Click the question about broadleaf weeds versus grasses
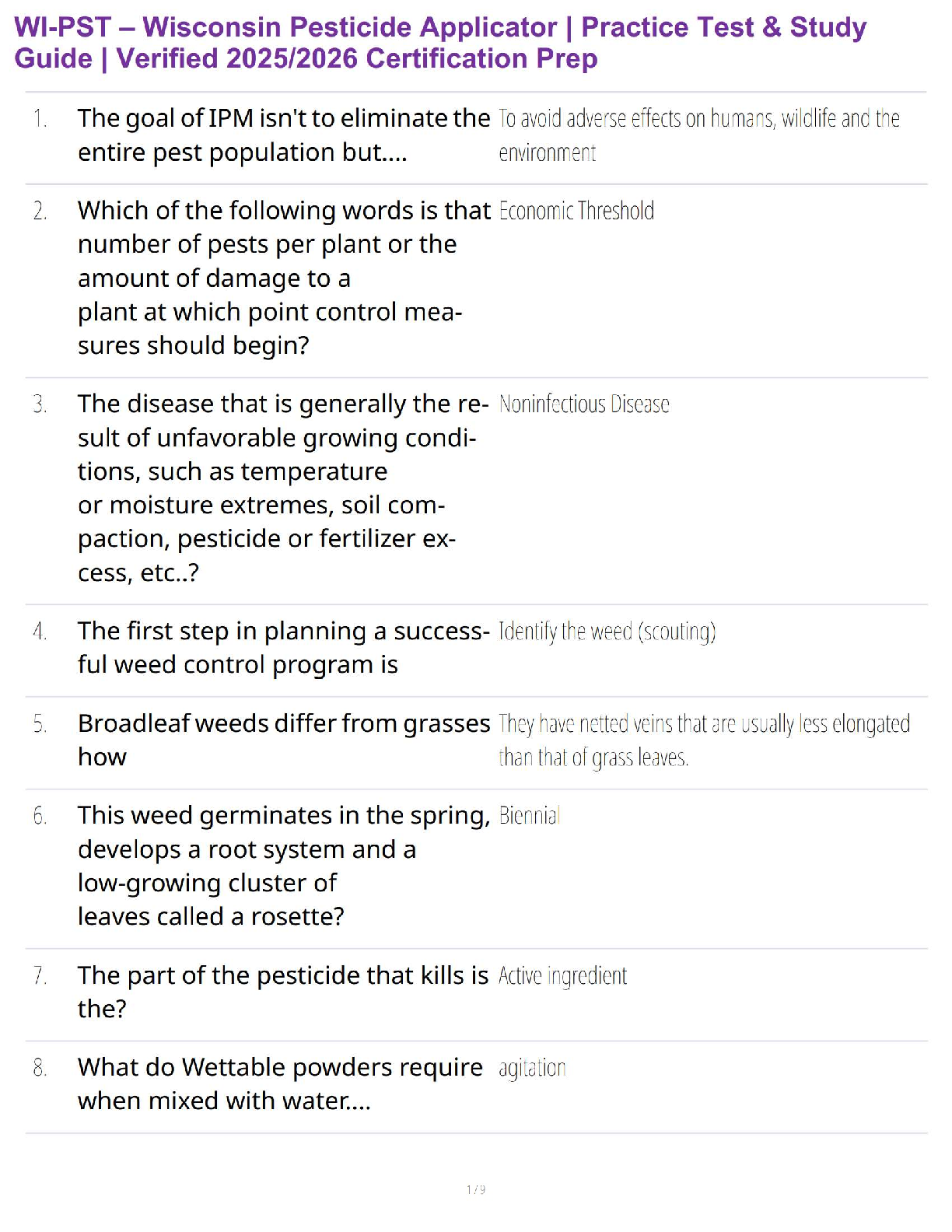Viewport: 952px width, 1232px height. click(x=284, y=740)
